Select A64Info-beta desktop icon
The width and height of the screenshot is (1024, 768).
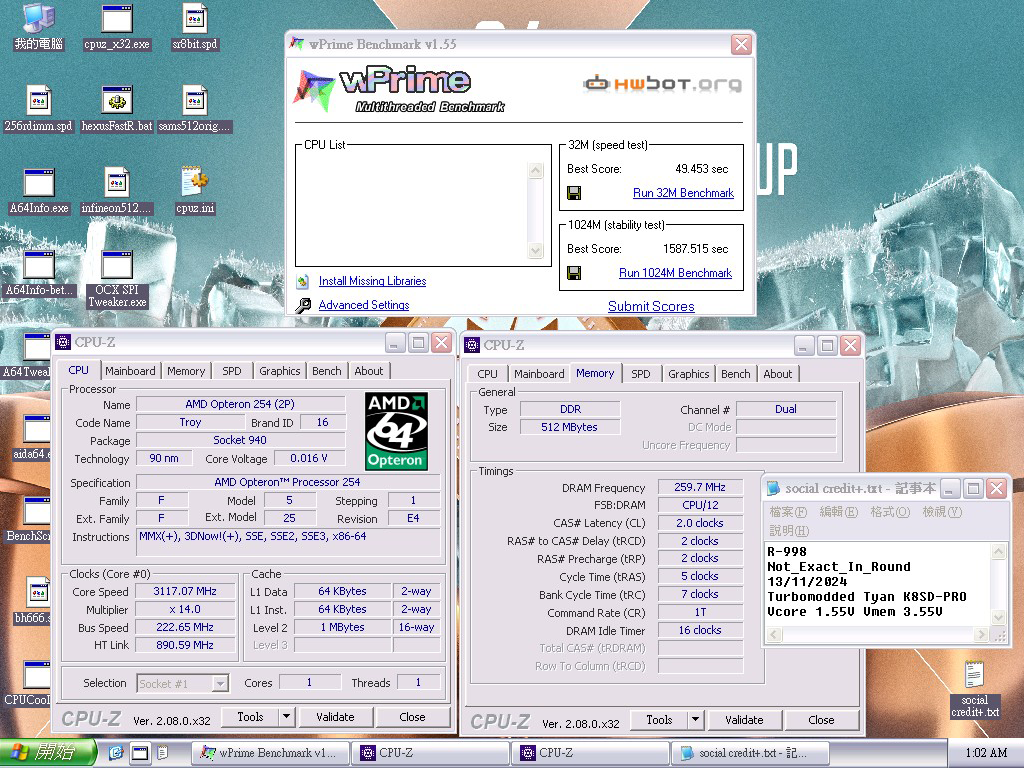tap(39, 273)
